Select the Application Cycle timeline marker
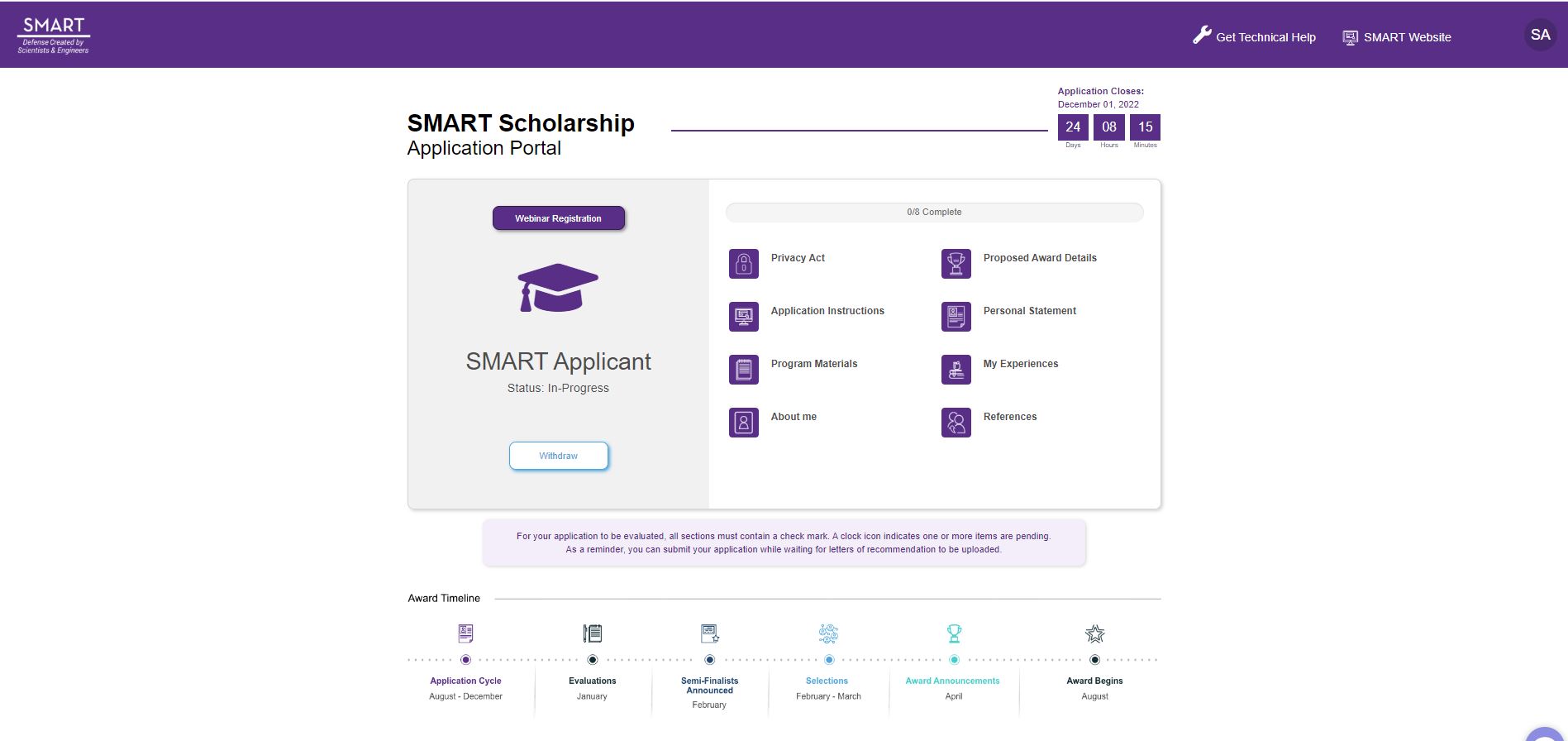Image resolution: width=1568 pixels, height=741 pixels. tap(466, 660)
